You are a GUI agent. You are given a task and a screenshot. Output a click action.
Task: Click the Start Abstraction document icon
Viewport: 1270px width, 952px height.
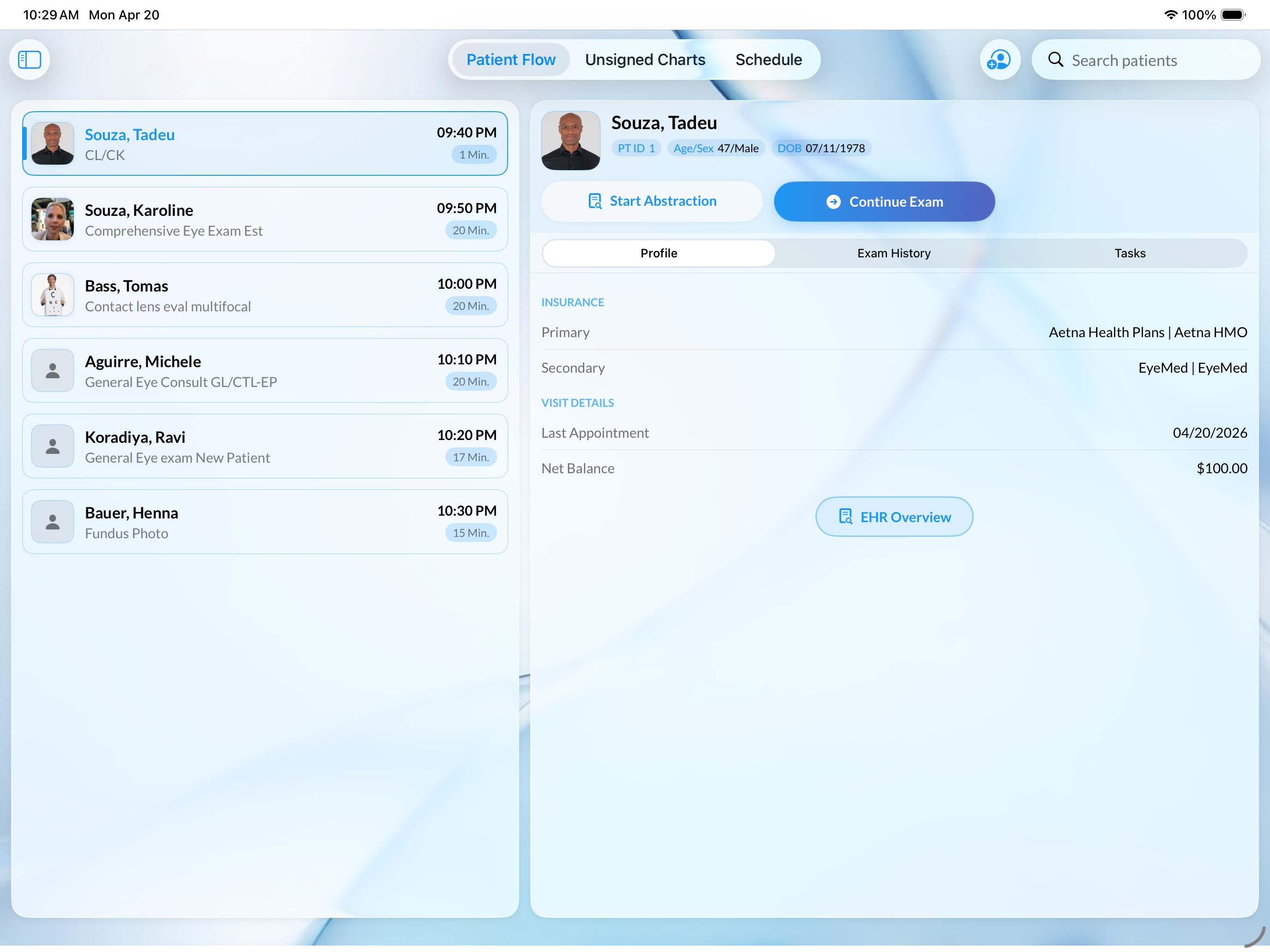[595, 202]
